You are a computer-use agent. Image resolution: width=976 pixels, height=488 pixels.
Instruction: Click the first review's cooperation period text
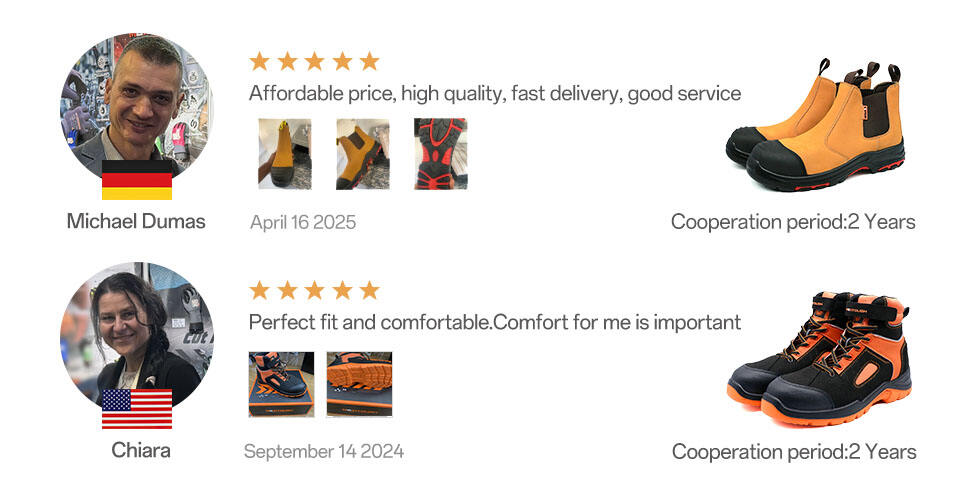[793, 222]
